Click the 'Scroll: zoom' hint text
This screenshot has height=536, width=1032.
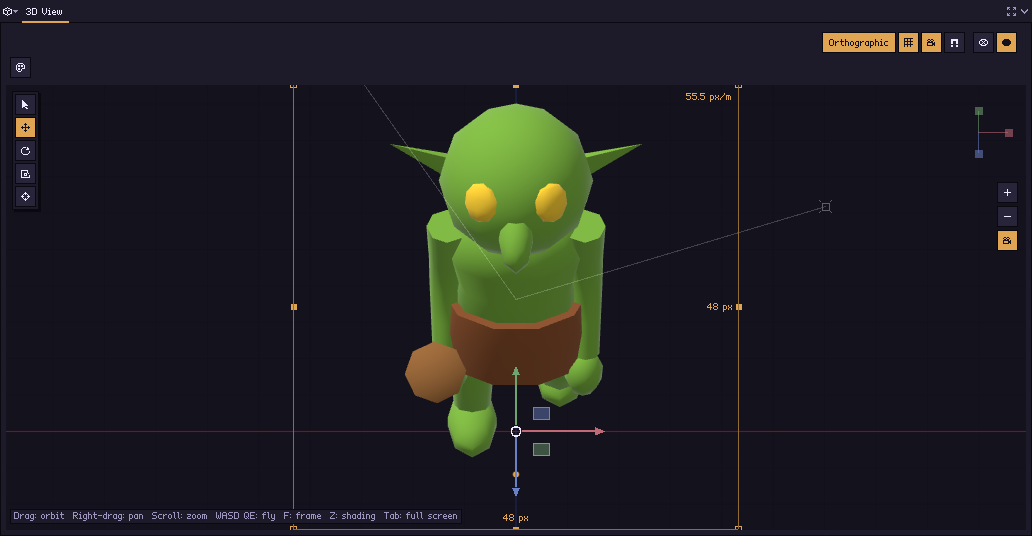[179, 516]
